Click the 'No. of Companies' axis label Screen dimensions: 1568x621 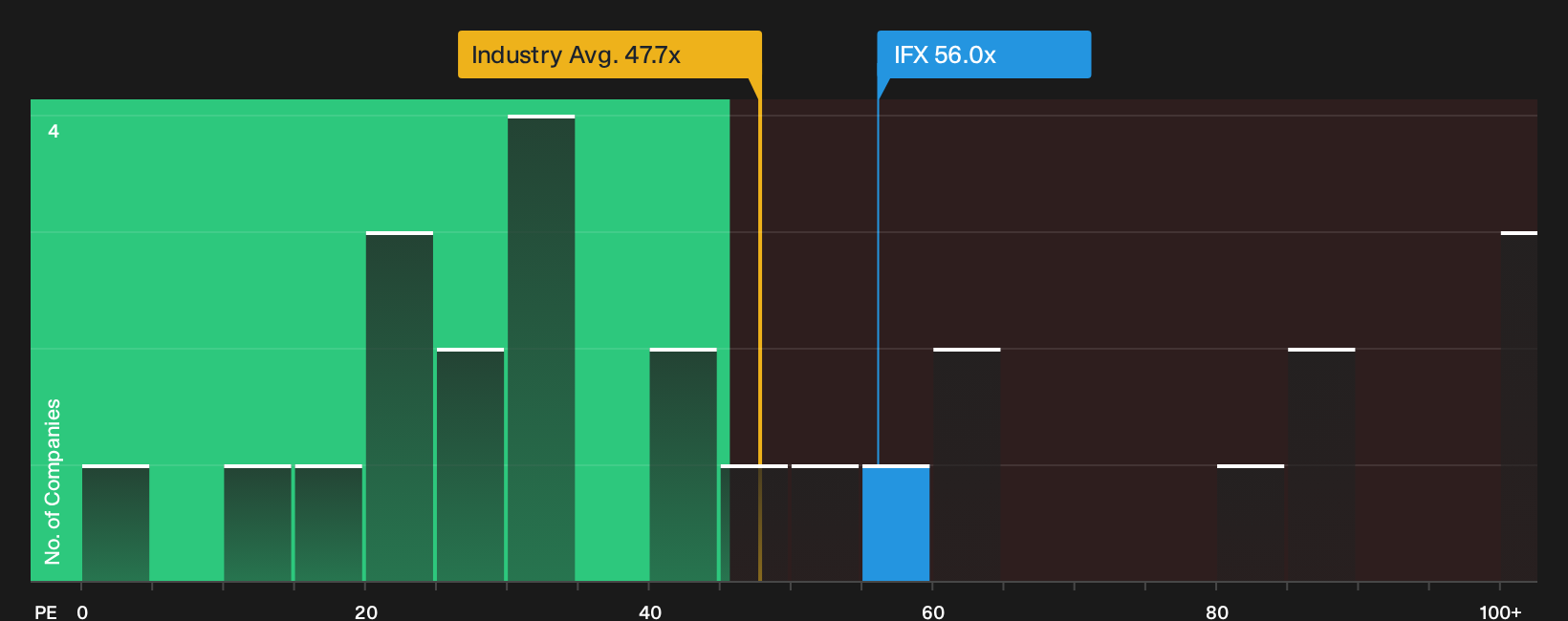click(53, 482)
